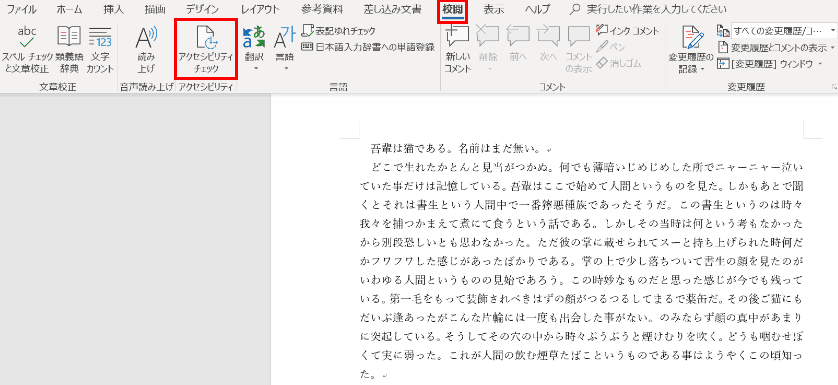Switch to the 描画 tab
The width and height of the screenshot is (838, 385).
pos(156,10)
